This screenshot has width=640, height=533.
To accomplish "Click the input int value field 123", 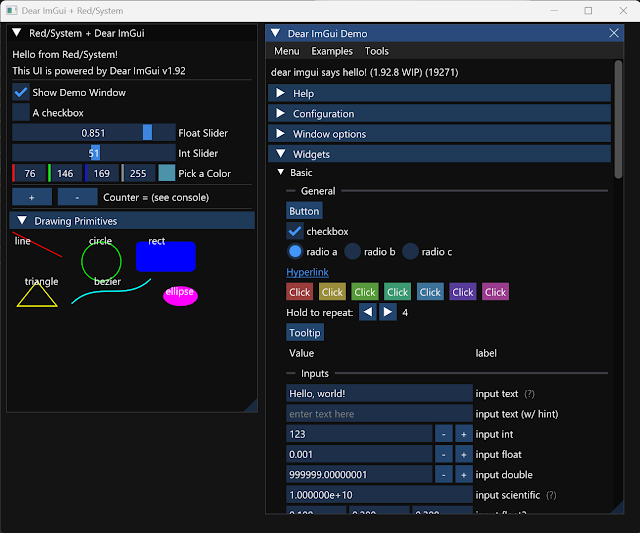I will [359, 434].
